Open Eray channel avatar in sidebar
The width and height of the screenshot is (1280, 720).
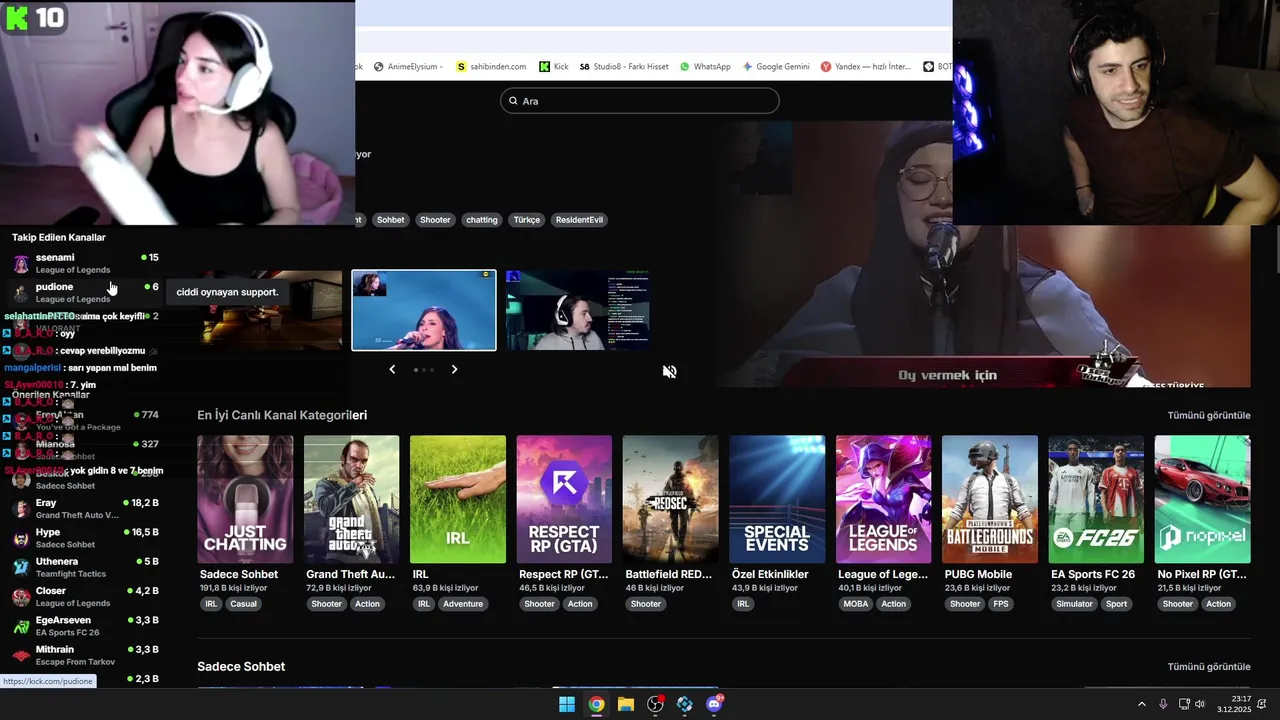tap(21, 509)
